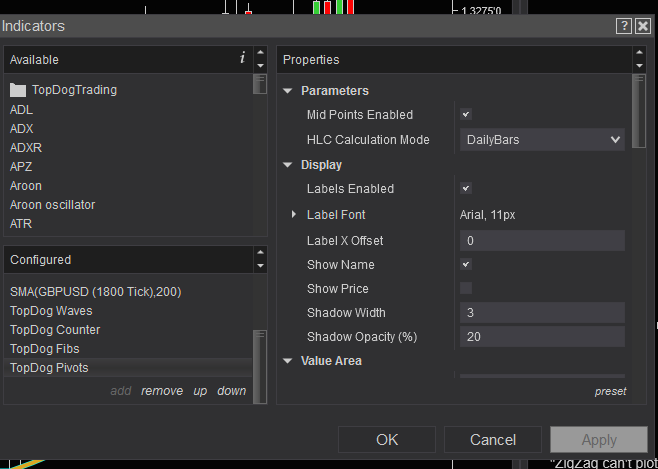Collapse the Value Area section
Image resolution: width=658 pixels, height=469 pixels.
[287, 361]
